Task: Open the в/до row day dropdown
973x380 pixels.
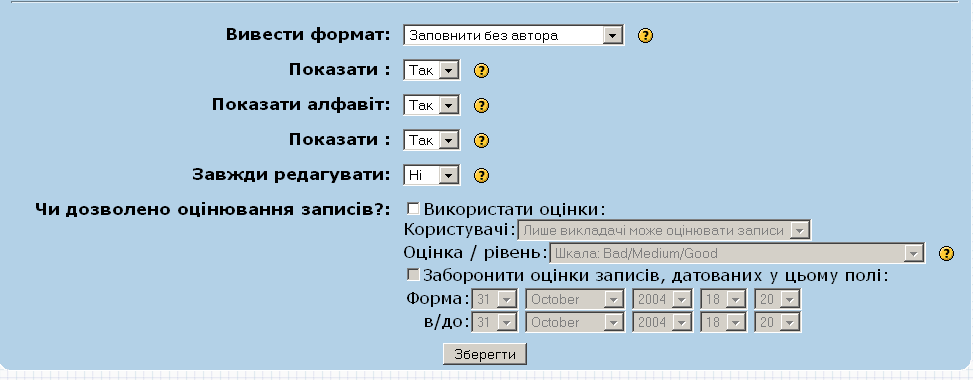Action: 495,322
